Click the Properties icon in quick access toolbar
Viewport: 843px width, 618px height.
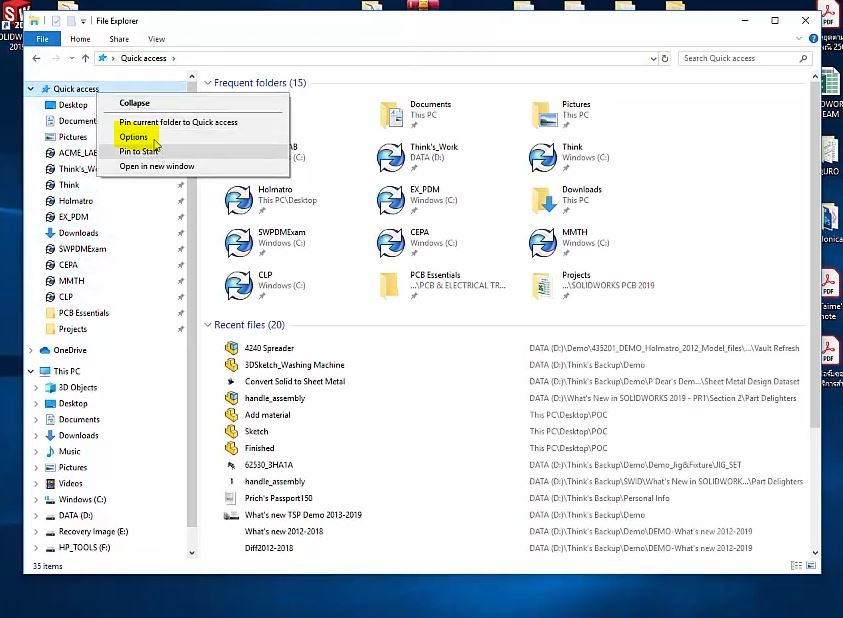click(56, 21)
